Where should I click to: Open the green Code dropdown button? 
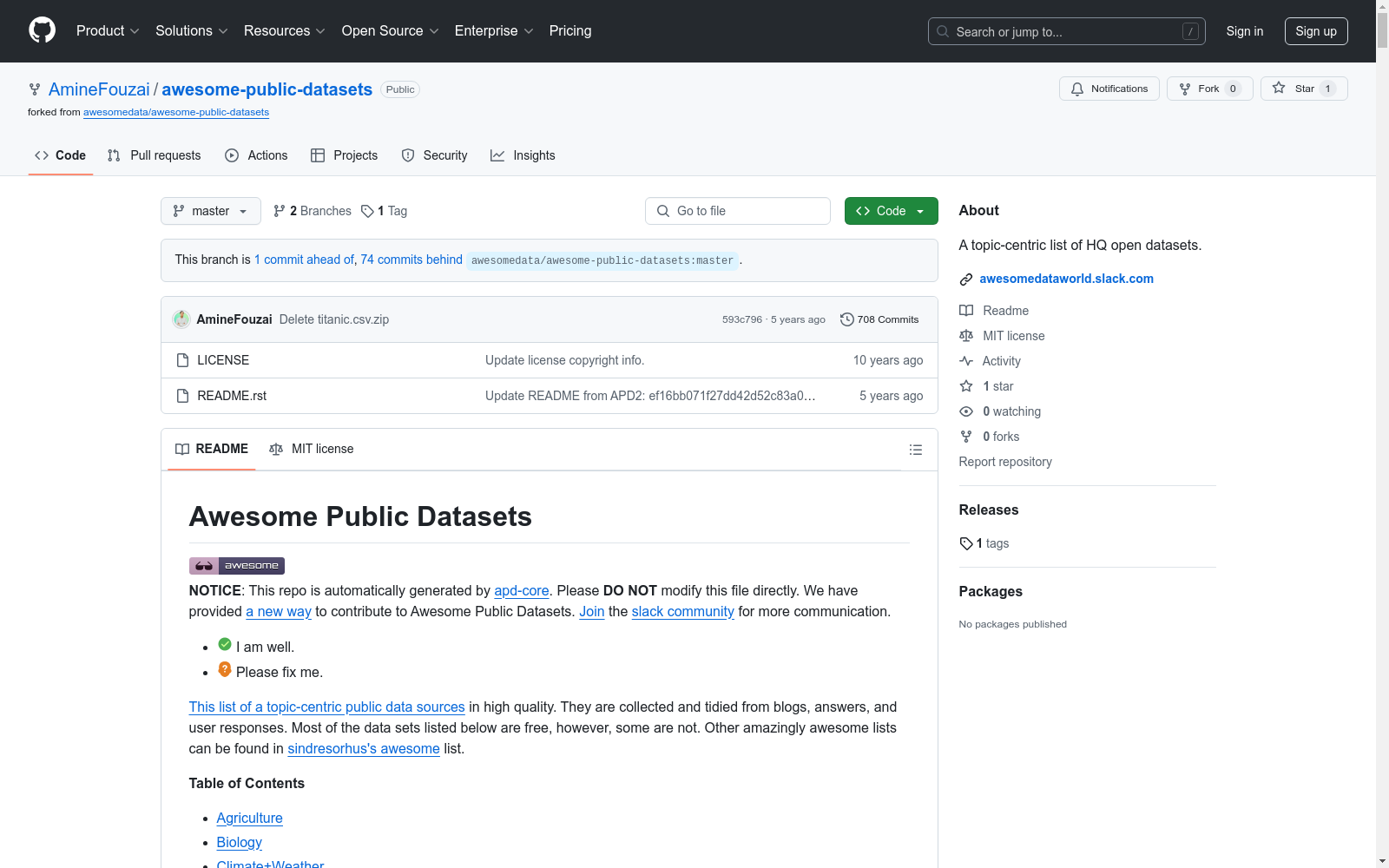pos(891,211)
